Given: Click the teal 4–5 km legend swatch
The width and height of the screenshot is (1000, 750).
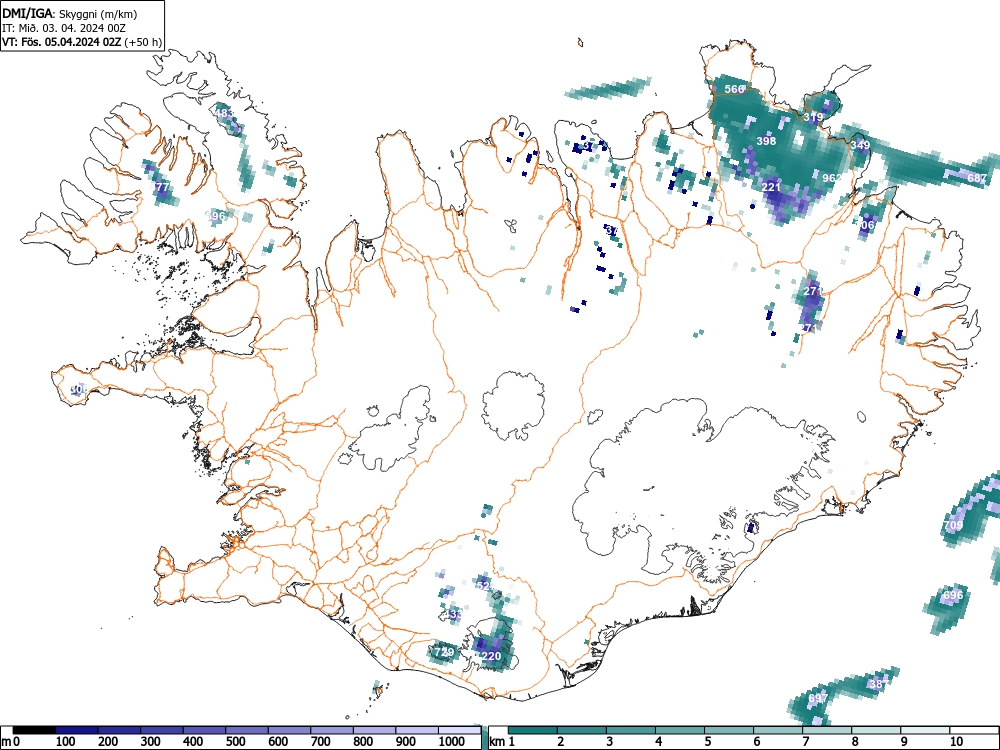Looking at the screenshot, I should pyautogui.click(x=680, y=730).
